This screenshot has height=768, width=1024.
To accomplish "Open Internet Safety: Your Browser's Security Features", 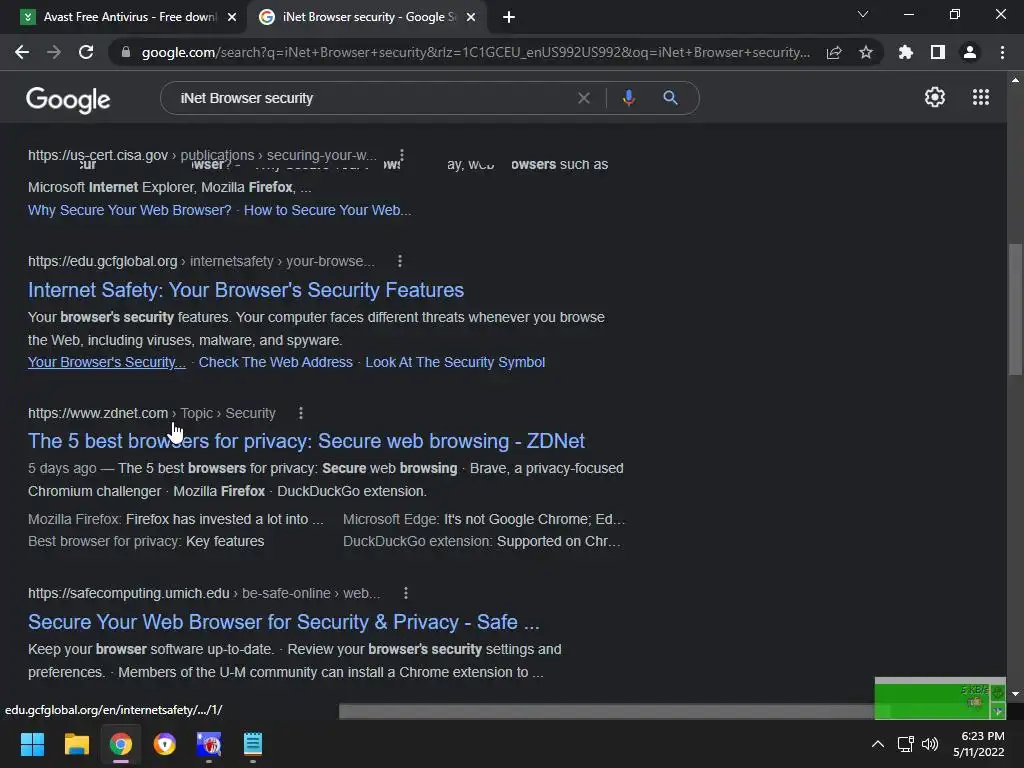I will 246,290.
